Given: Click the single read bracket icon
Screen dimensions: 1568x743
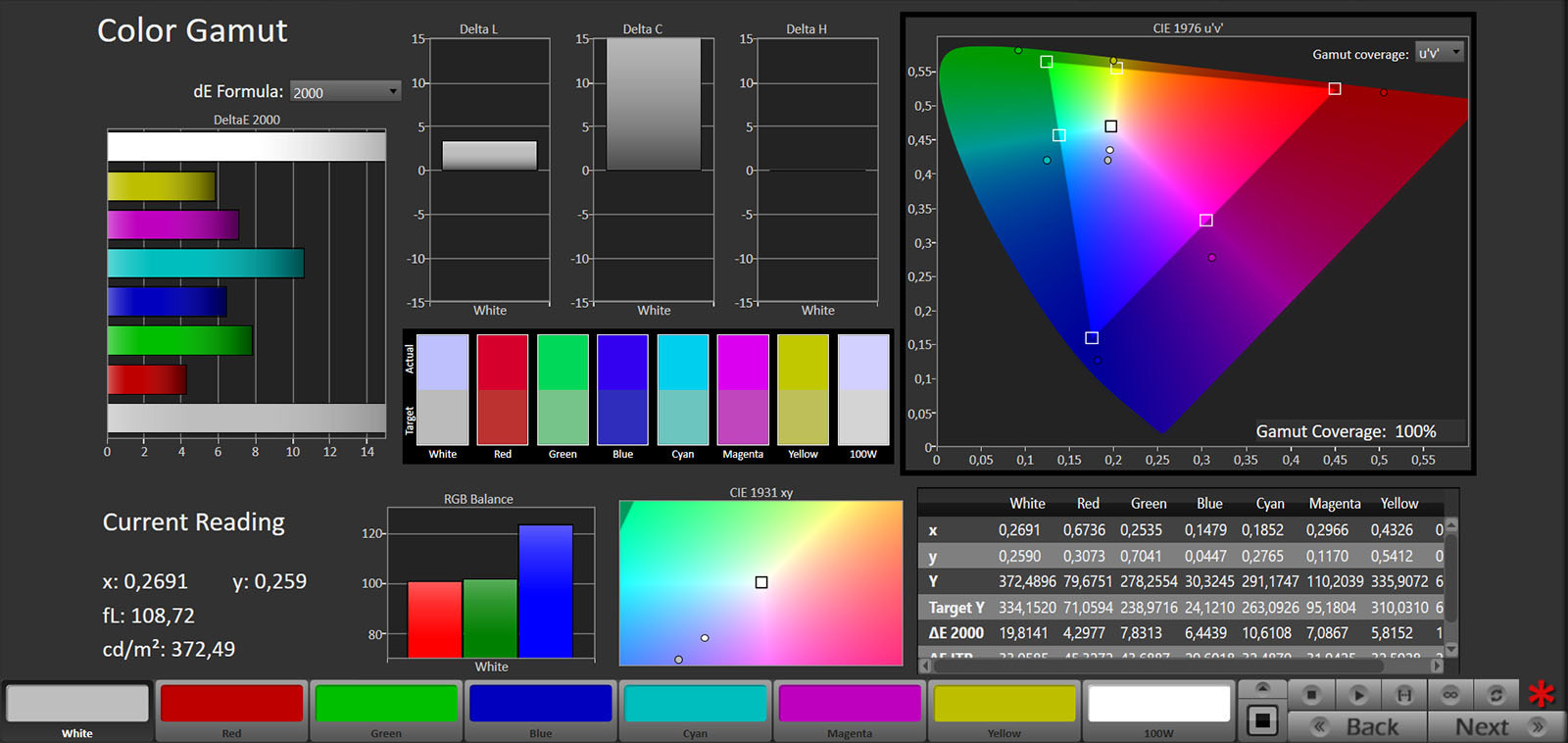Looking at the screenshot, I should (x=1403, y=694).
